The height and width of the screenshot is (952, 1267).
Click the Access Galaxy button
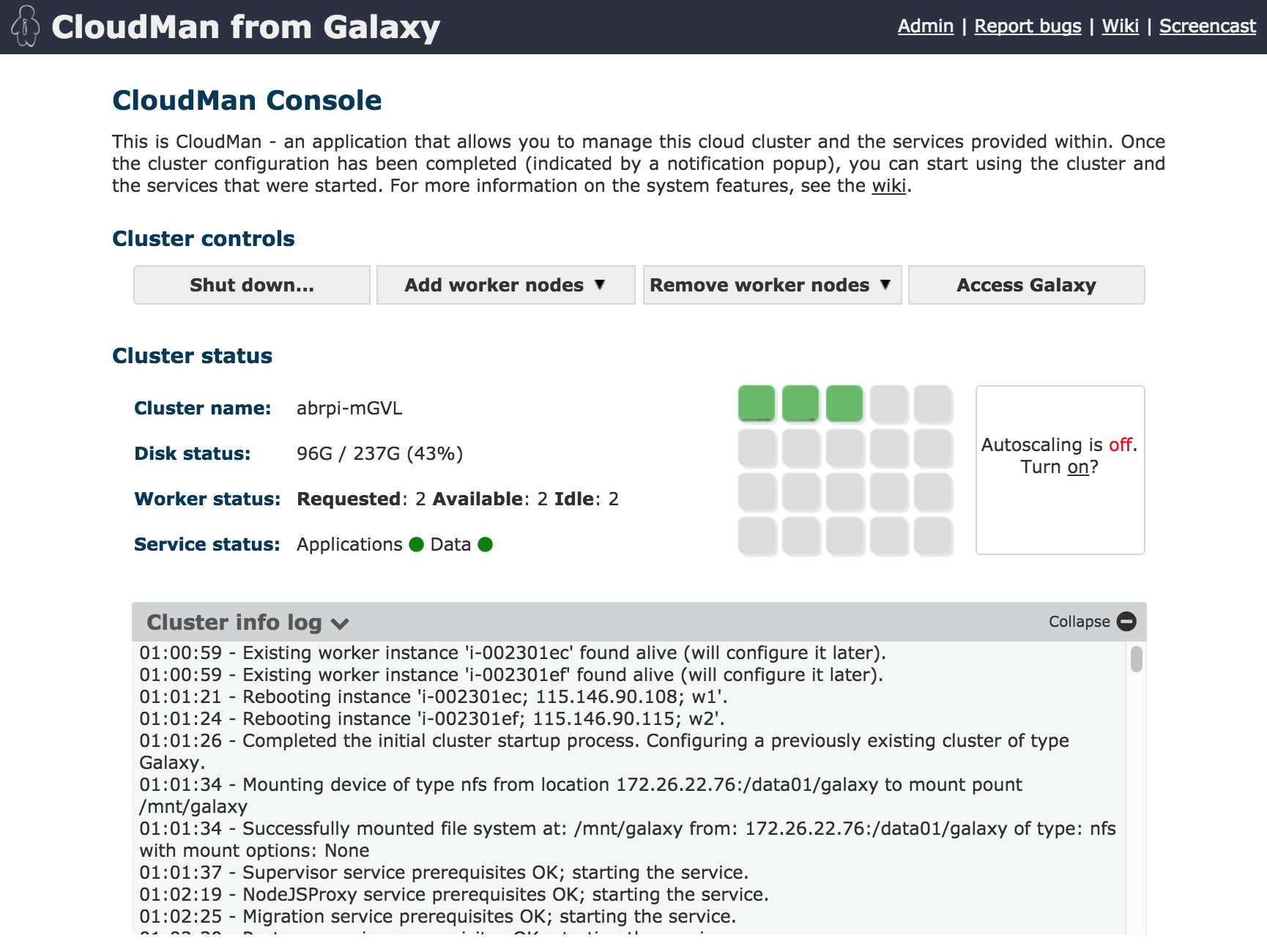tap(1026, 285)
